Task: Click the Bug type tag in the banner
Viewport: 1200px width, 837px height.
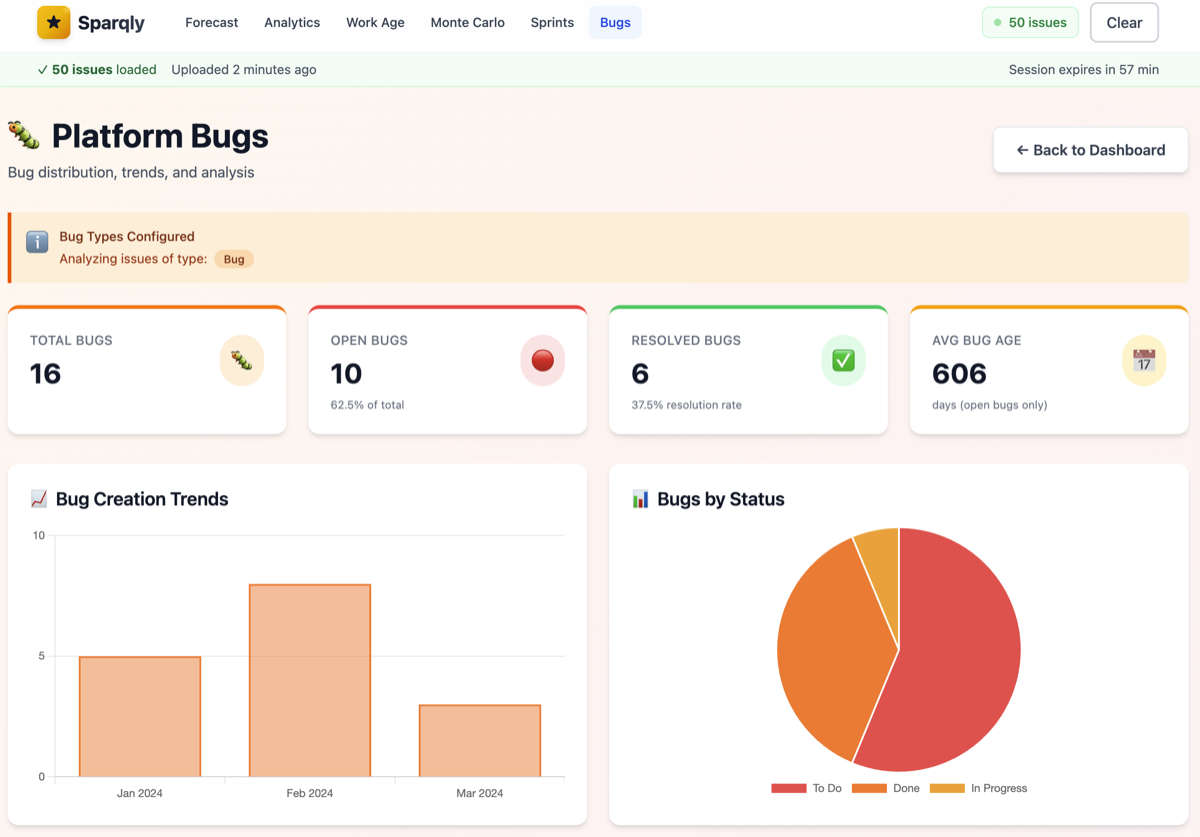Action: click(x=234, y=259)
